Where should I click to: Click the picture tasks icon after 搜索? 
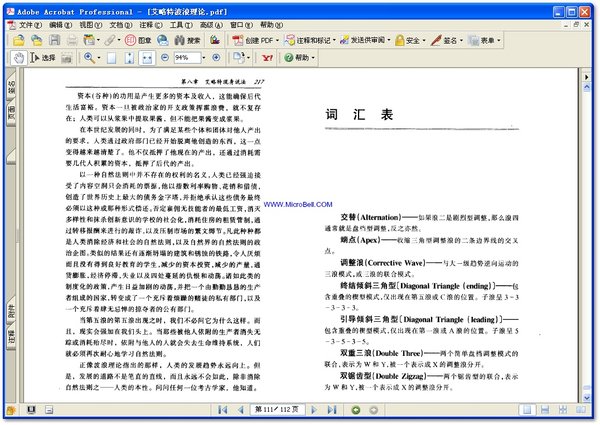(215, 40)
